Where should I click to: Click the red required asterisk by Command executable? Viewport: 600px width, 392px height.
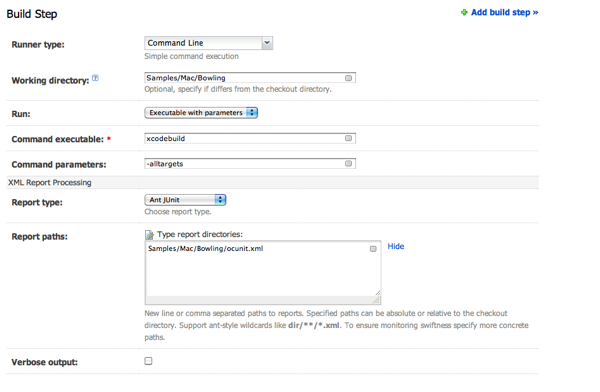[x=109, y=138]
